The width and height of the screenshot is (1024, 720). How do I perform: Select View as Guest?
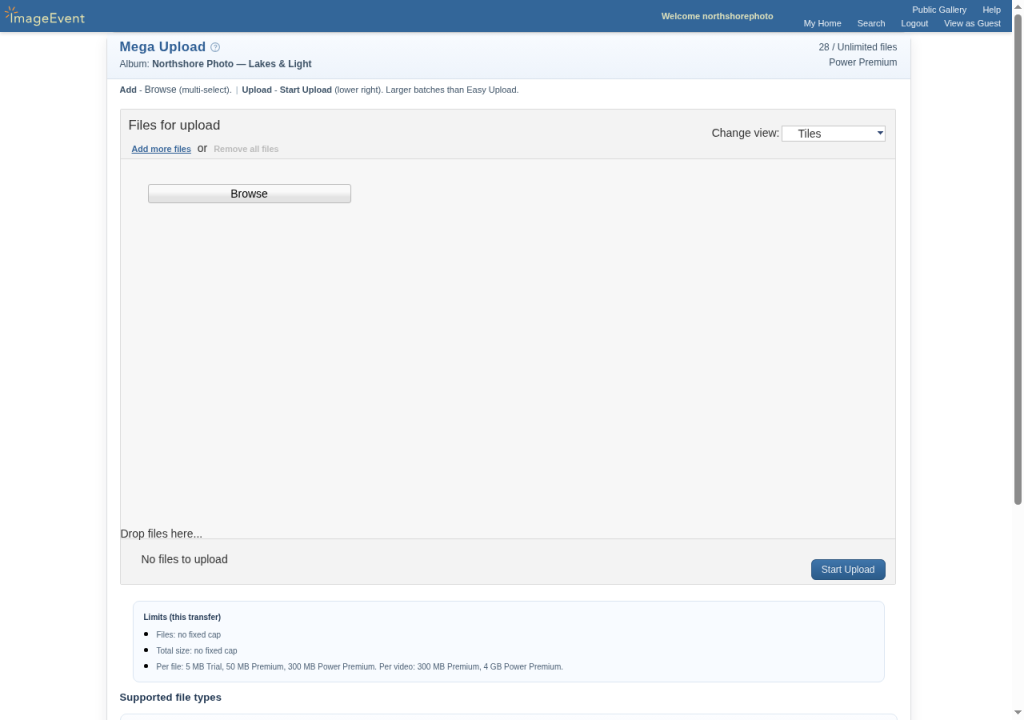coord(972,24)
